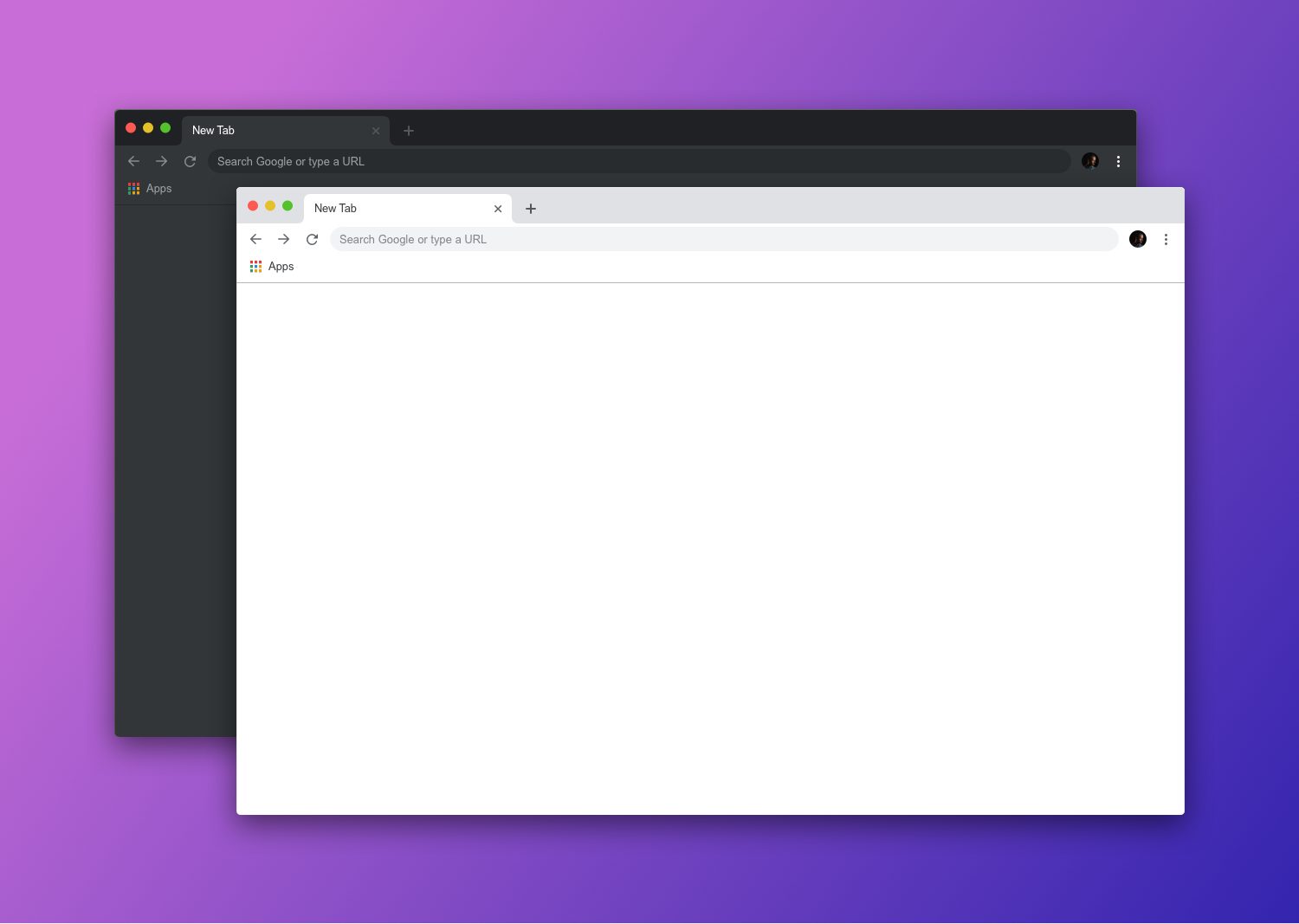
Task: Focus the address bar in the light window
Action: point(723,239)
